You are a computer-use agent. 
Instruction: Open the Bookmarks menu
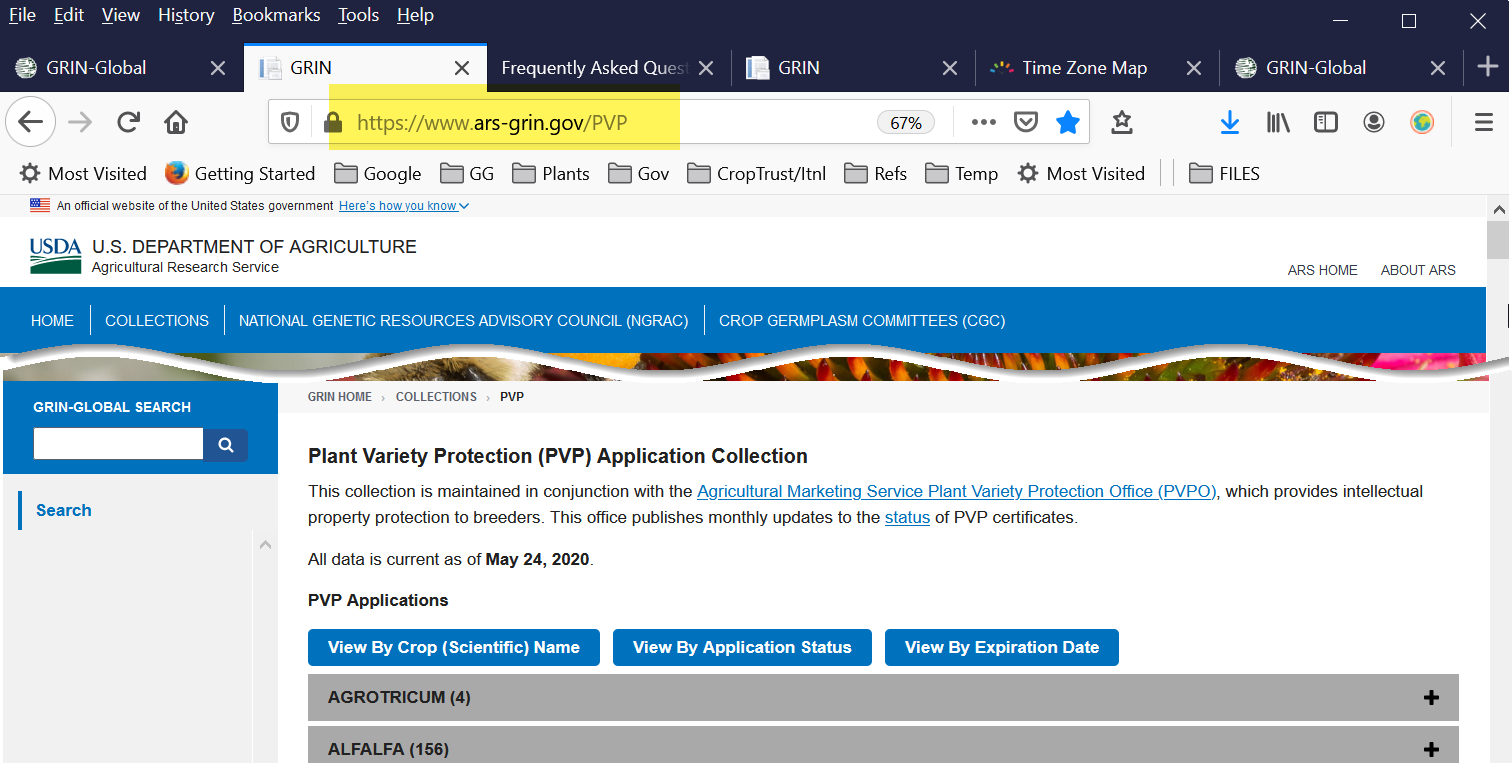tap(276, 15)
